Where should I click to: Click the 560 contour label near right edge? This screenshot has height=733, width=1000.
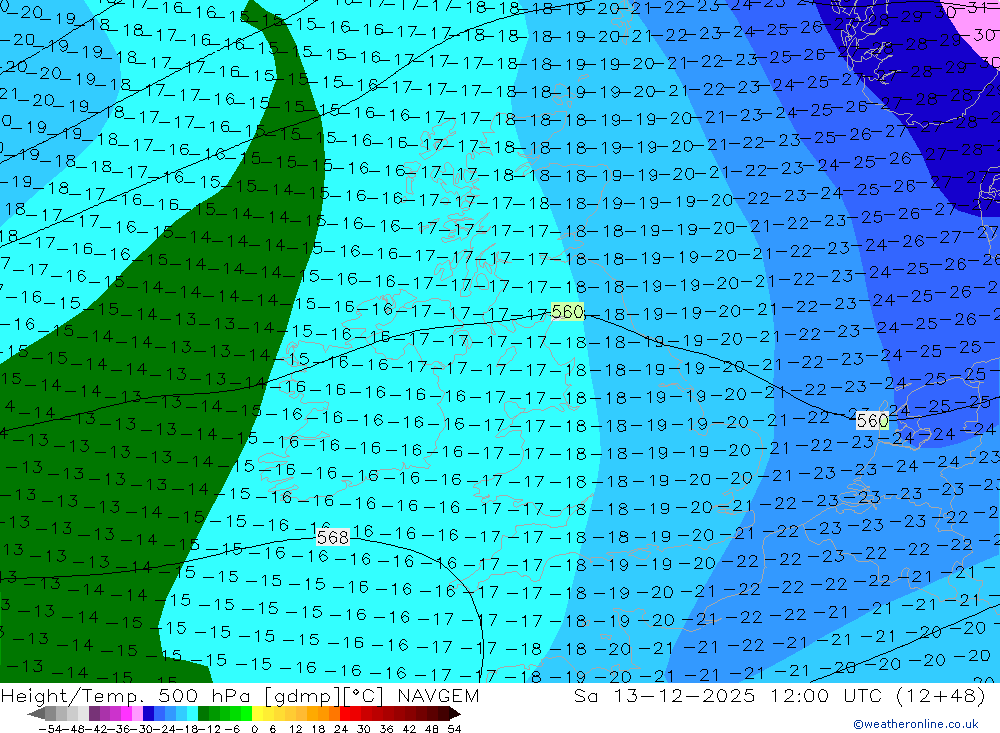click(871, 421)
